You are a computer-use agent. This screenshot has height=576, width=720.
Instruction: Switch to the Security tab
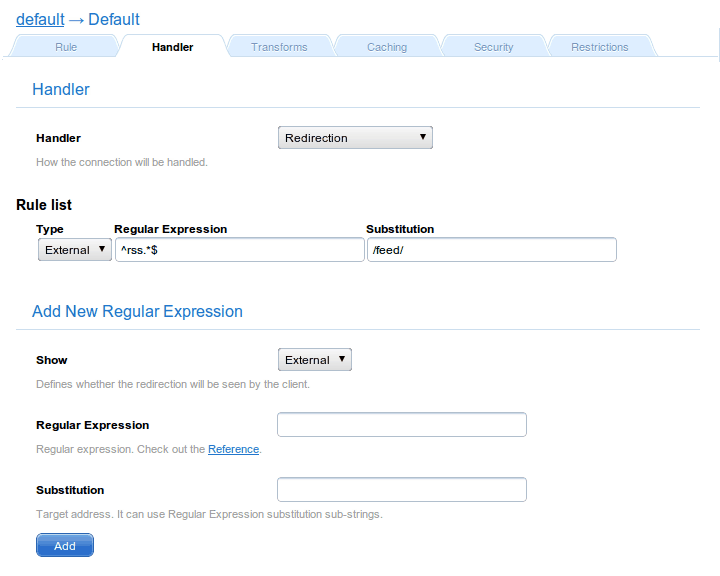tap(493, 47)
